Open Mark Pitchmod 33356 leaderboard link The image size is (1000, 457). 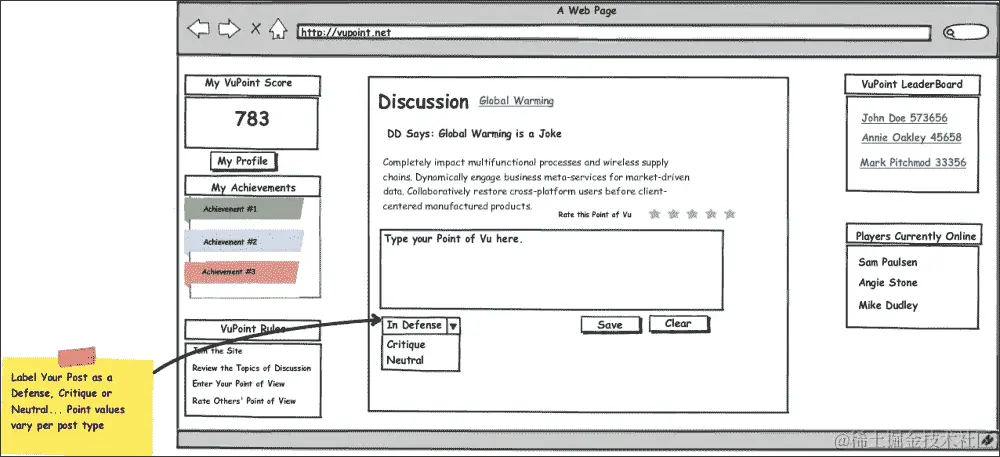click(913, 163)
